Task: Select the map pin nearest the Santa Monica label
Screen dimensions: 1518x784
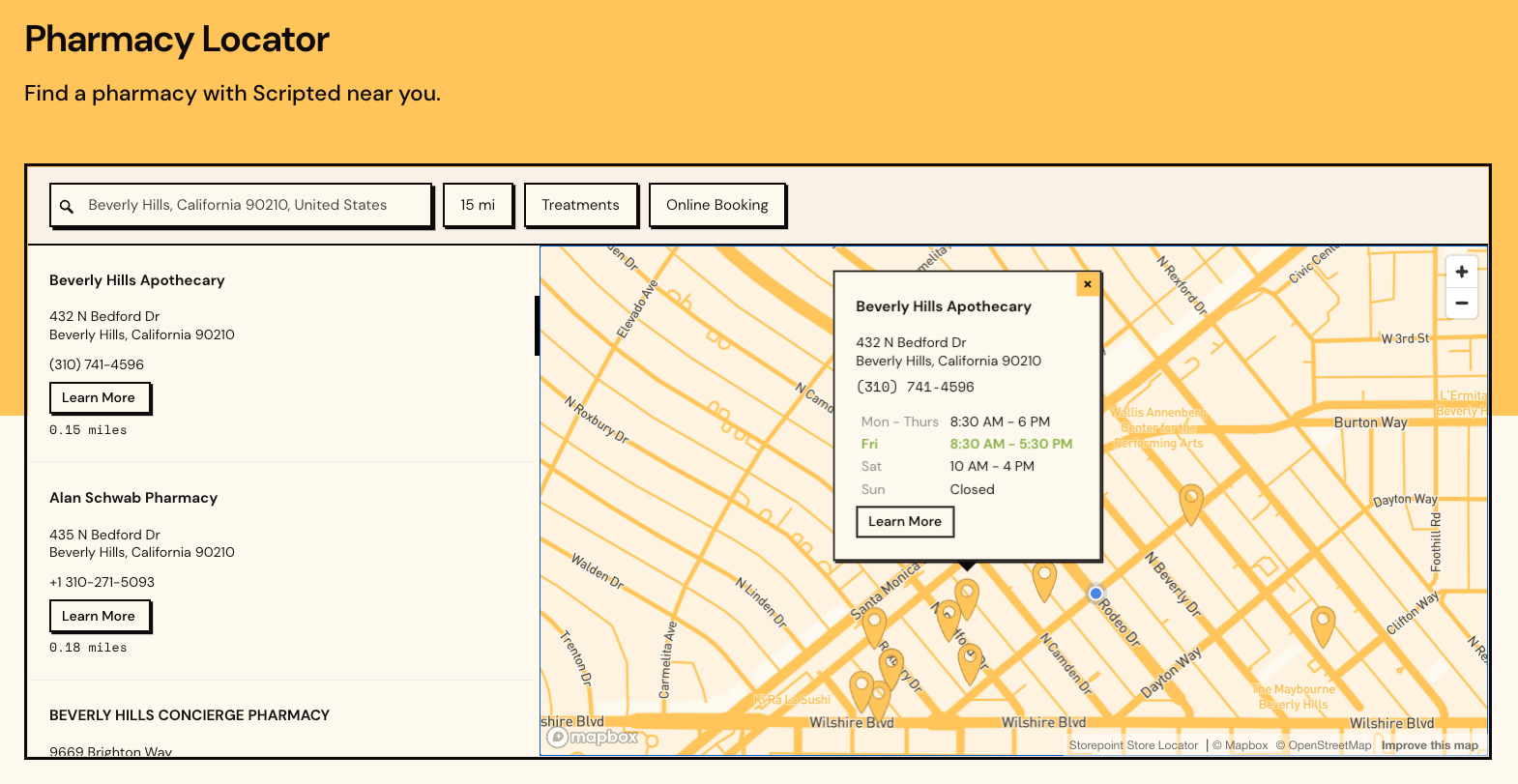Action: click(874, 626)
